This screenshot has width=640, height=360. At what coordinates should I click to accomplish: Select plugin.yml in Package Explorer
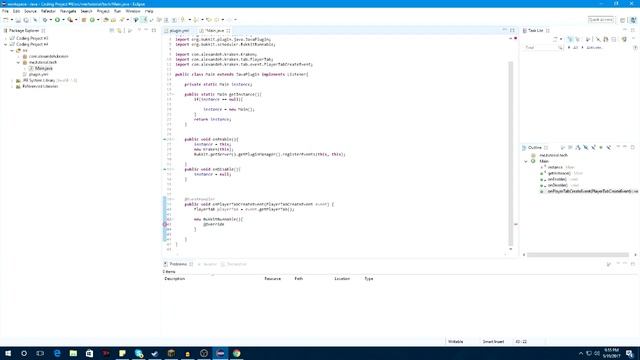[x=39, y=74]
